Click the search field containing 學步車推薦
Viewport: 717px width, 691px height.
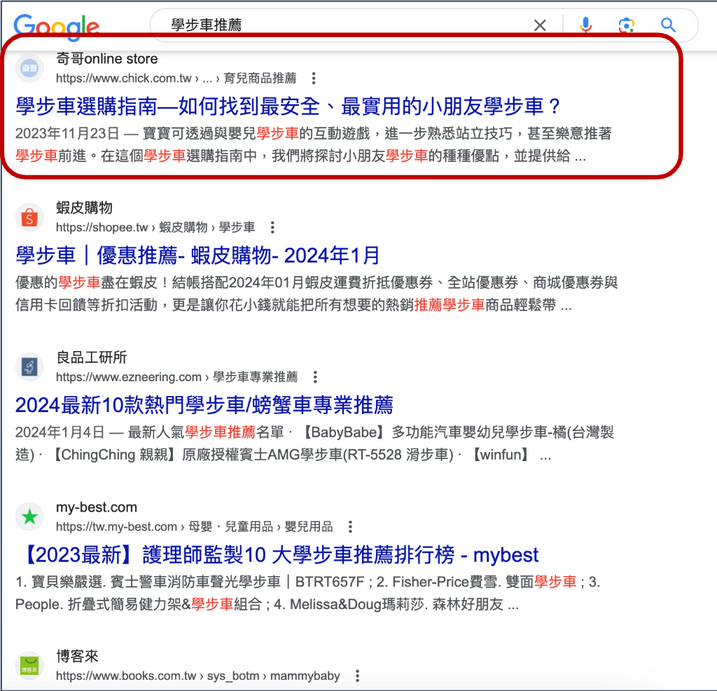(340, 25)
